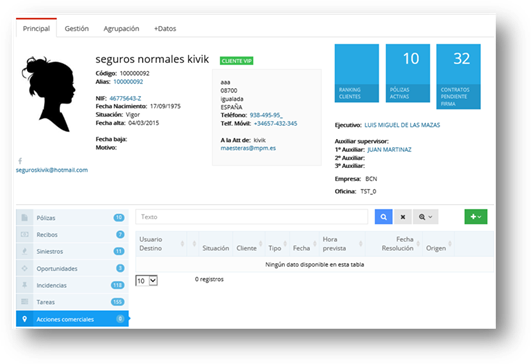
Task: Open Contratos Pendiente Firma tile showing 32
Action: pos(458,76)
